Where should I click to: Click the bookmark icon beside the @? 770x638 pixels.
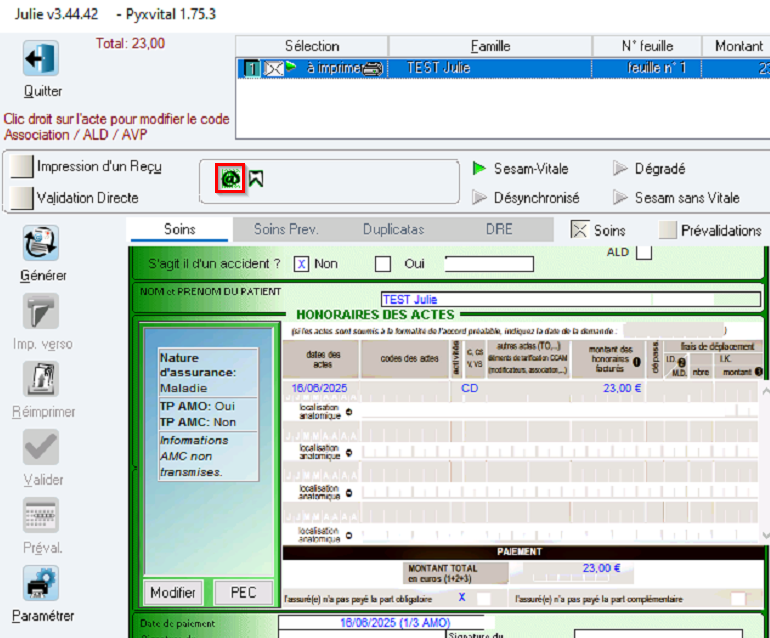click(256, 178)
